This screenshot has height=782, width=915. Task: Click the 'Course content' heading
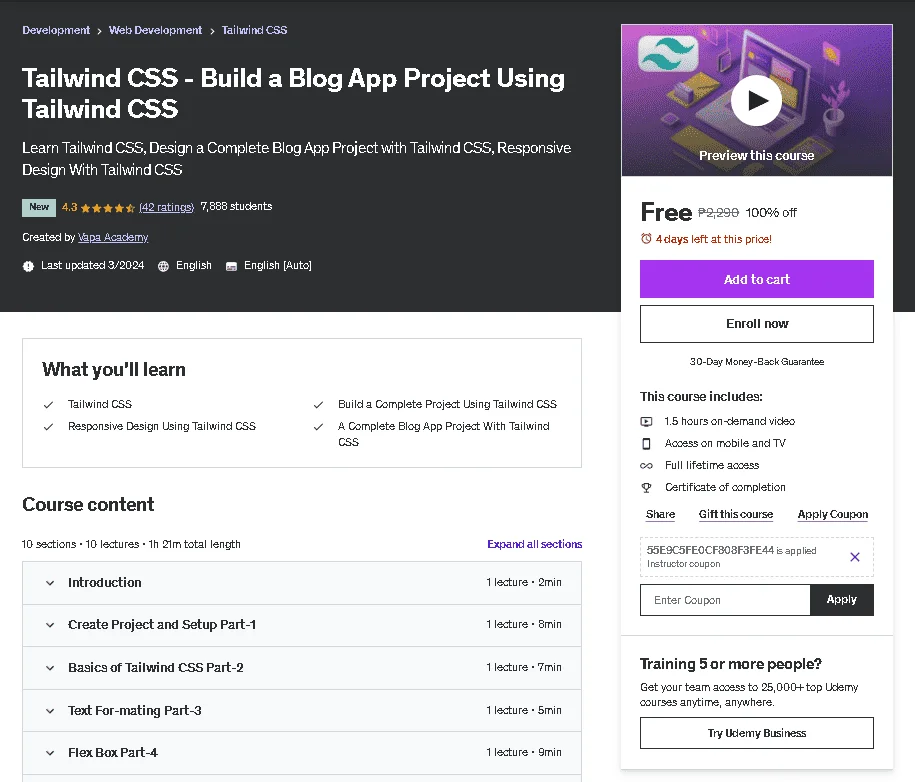pos(88,504)
